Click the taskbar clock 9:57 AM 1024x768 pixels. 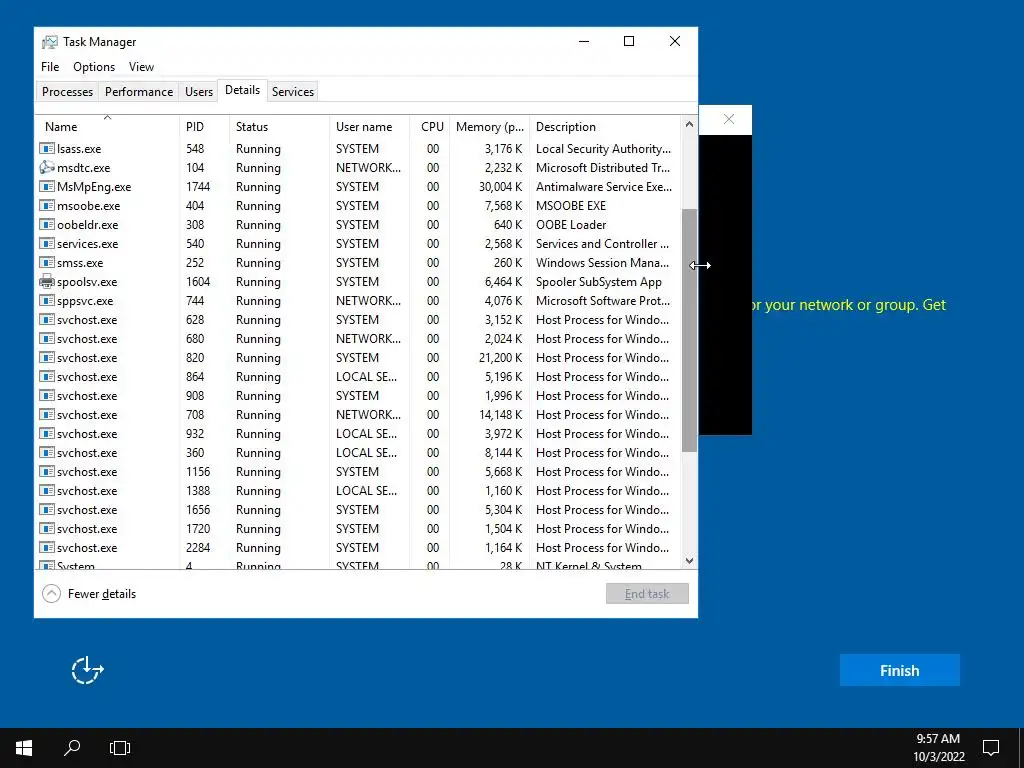(x=938, y=739)
